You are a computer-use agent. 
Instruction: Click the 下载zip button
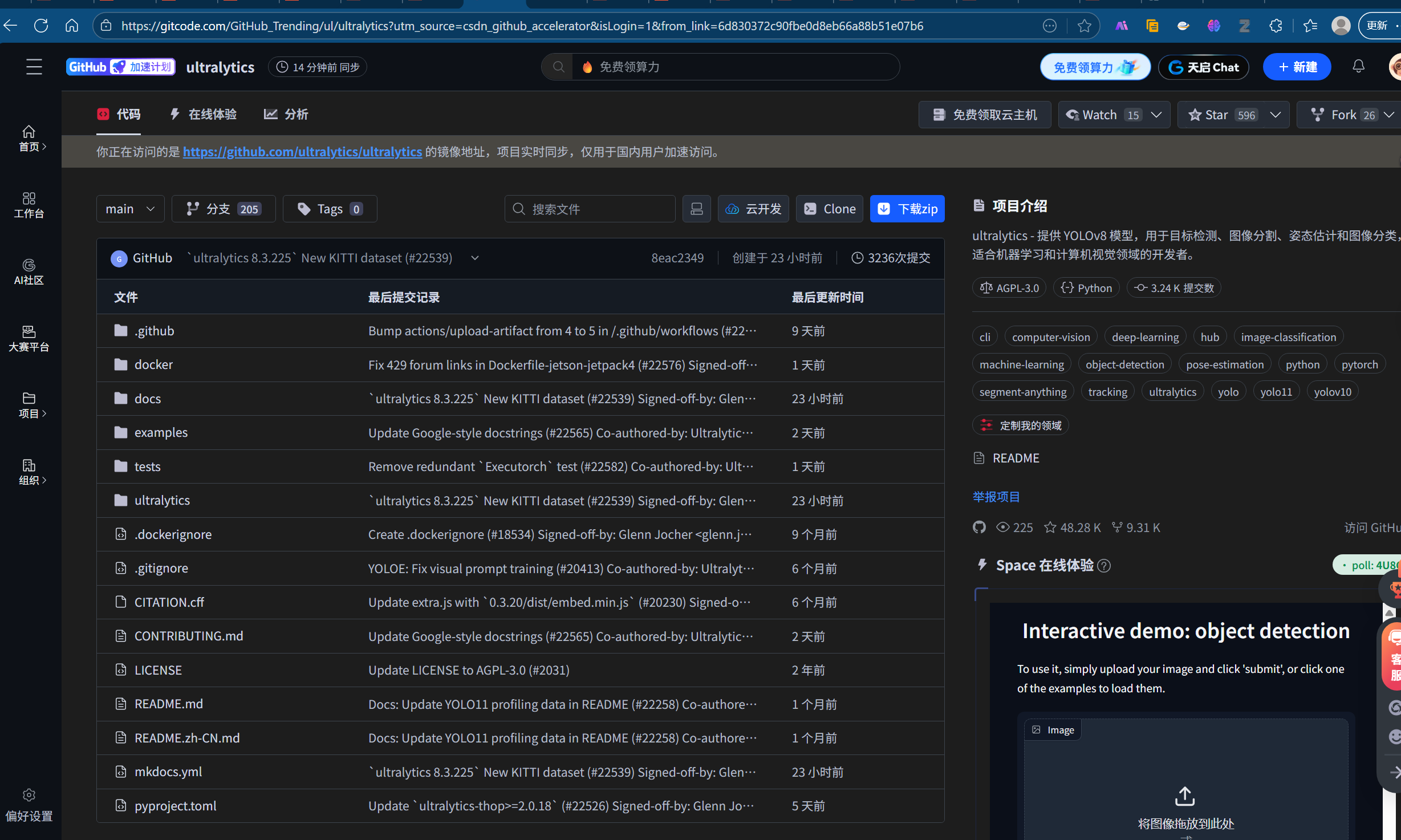coord(907,209)
